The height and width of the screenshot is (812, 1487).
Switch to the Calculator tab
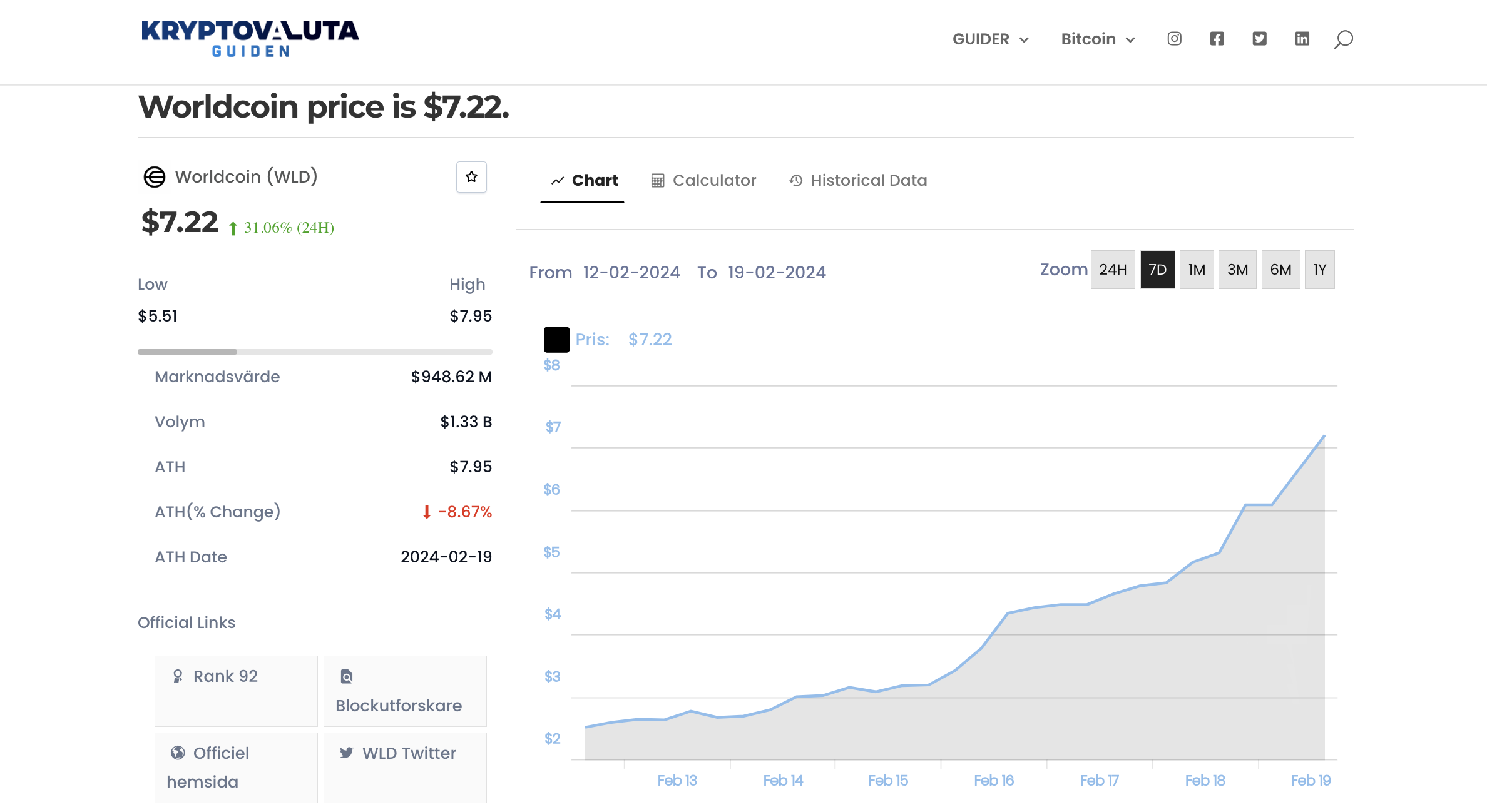tap(703, 181)
